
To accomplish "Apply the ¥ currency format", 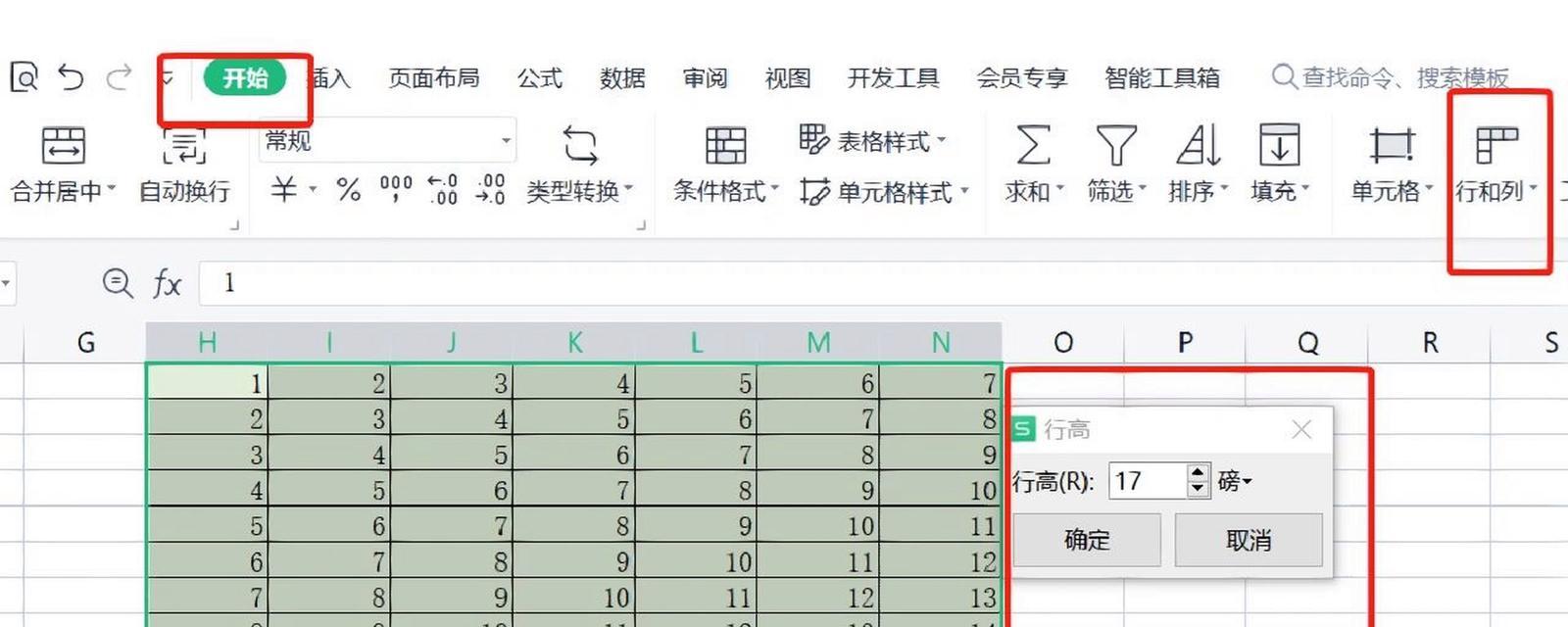I will tap(283, 188).
